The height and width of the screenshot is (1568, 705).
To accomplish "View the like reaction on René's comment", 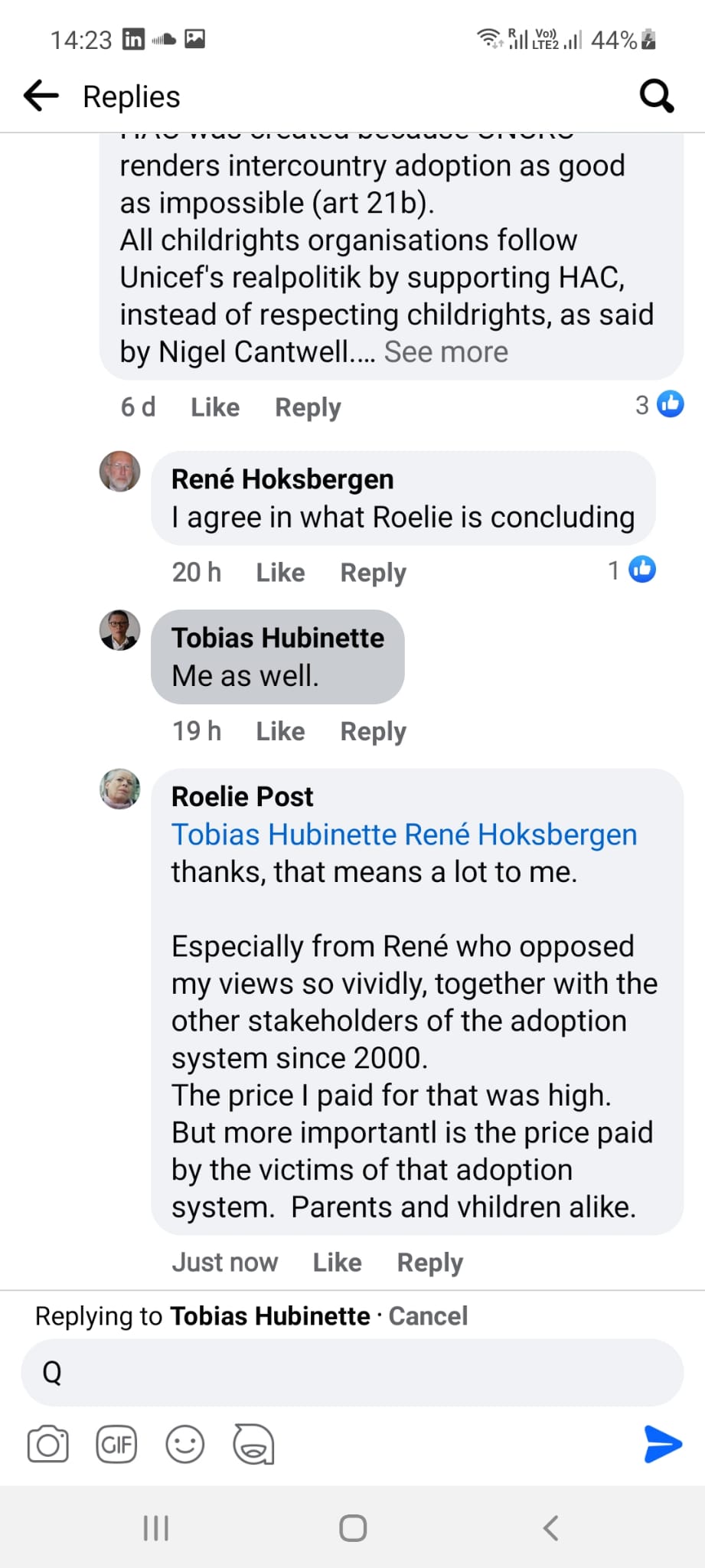I will tap(641, 570).
